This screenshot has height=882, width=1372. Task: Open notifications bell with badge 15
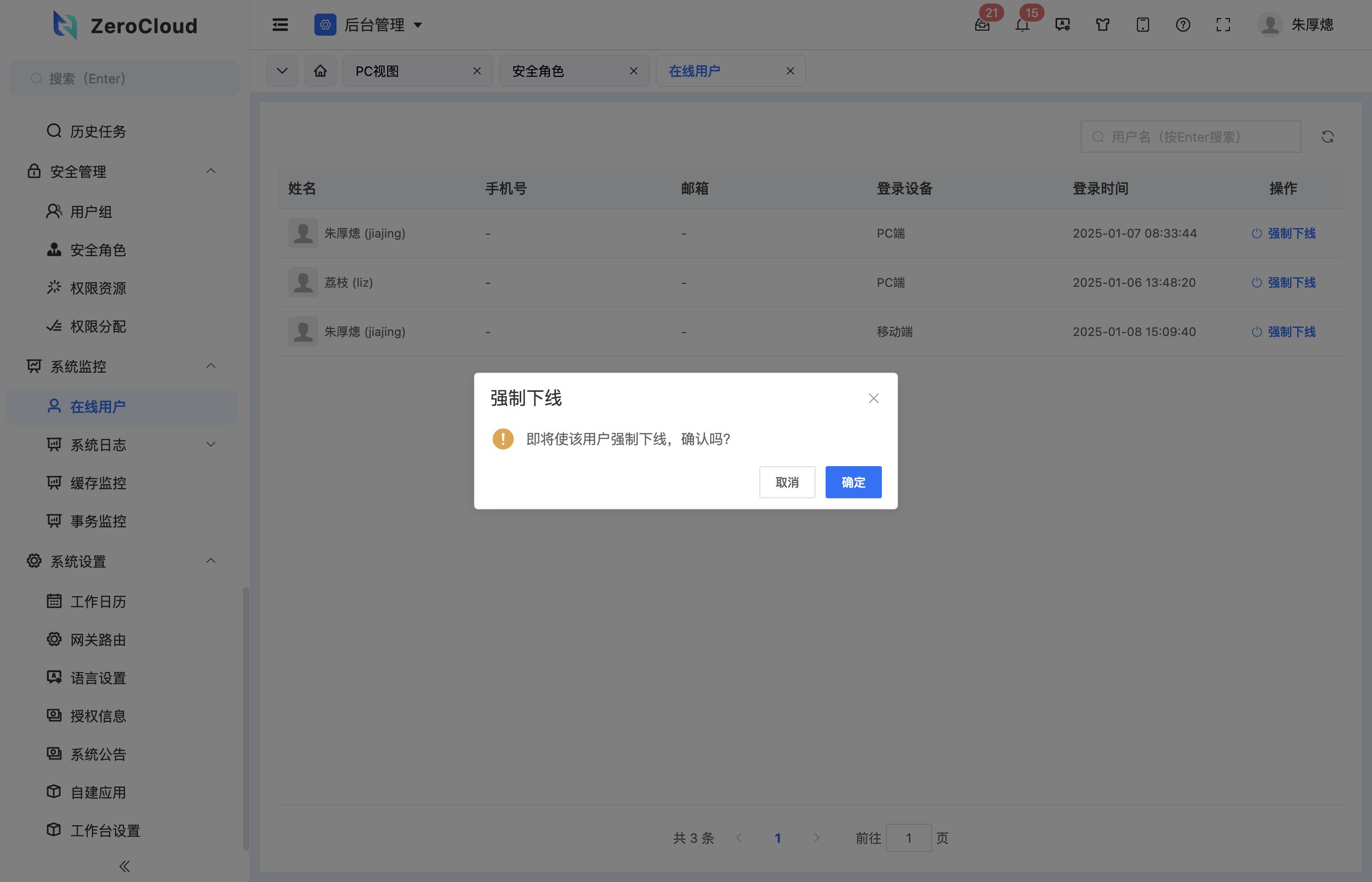(x=1022, y=25)
